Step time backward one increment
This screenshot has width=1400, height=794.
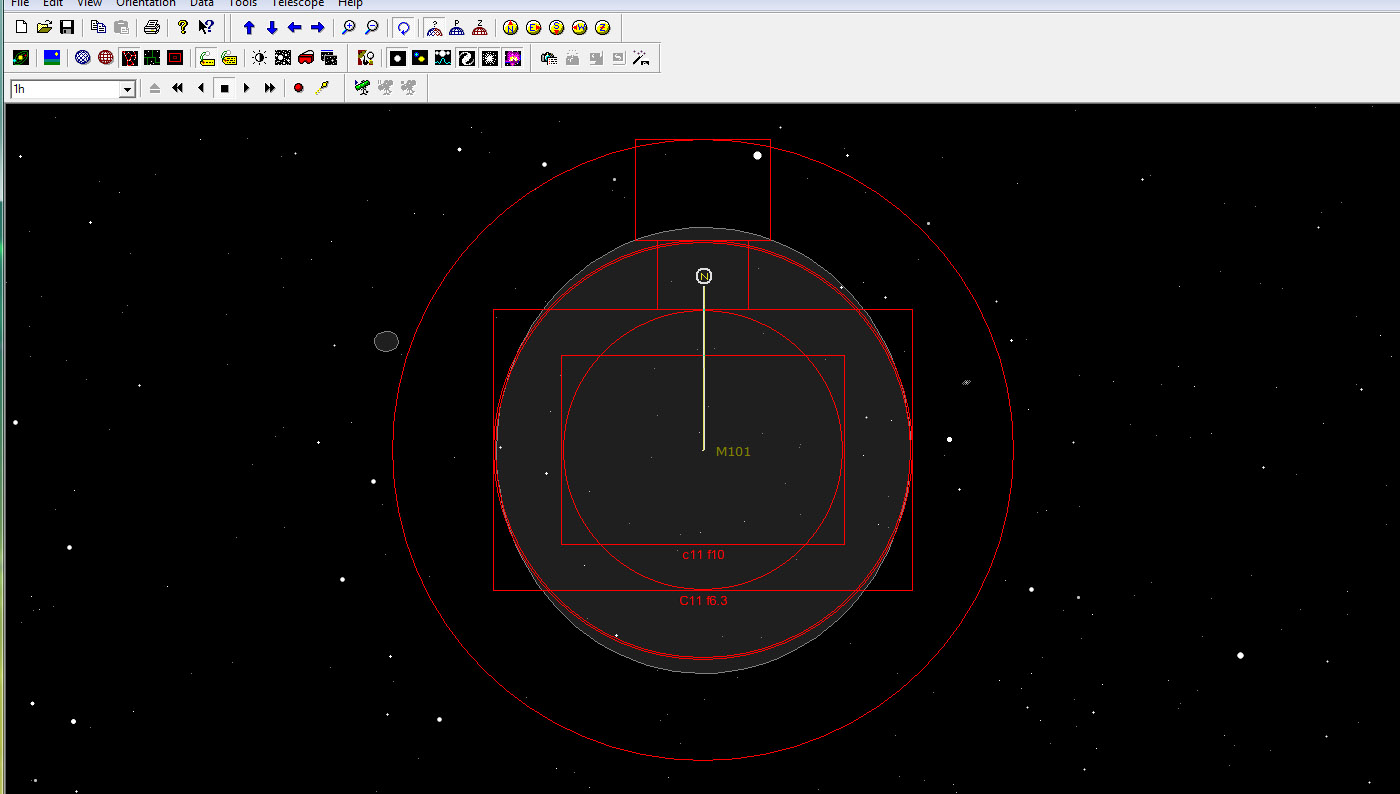201,89
